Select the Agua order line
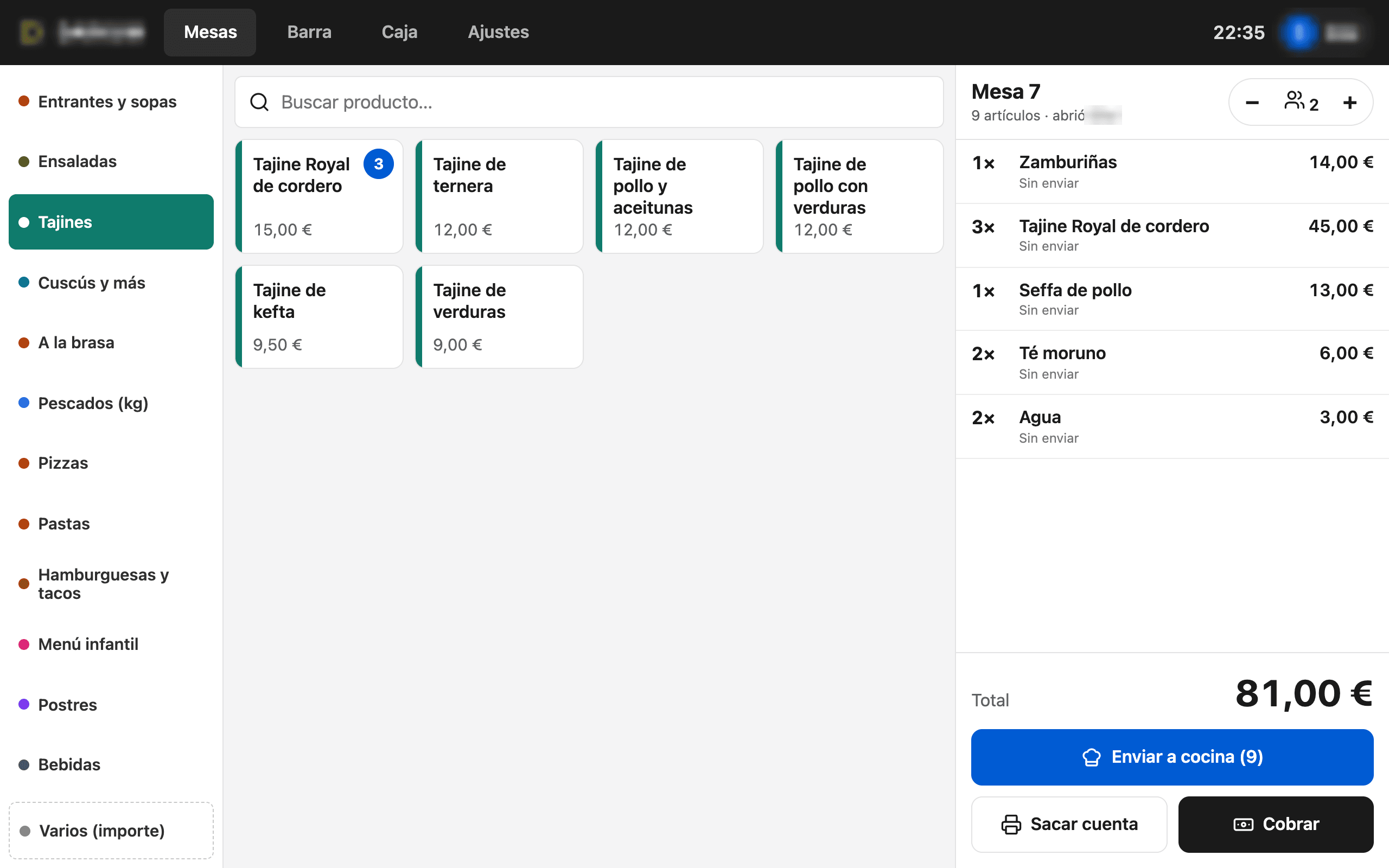The height and width of the screenshot is (868, 1389). (x=1172, y=426)
